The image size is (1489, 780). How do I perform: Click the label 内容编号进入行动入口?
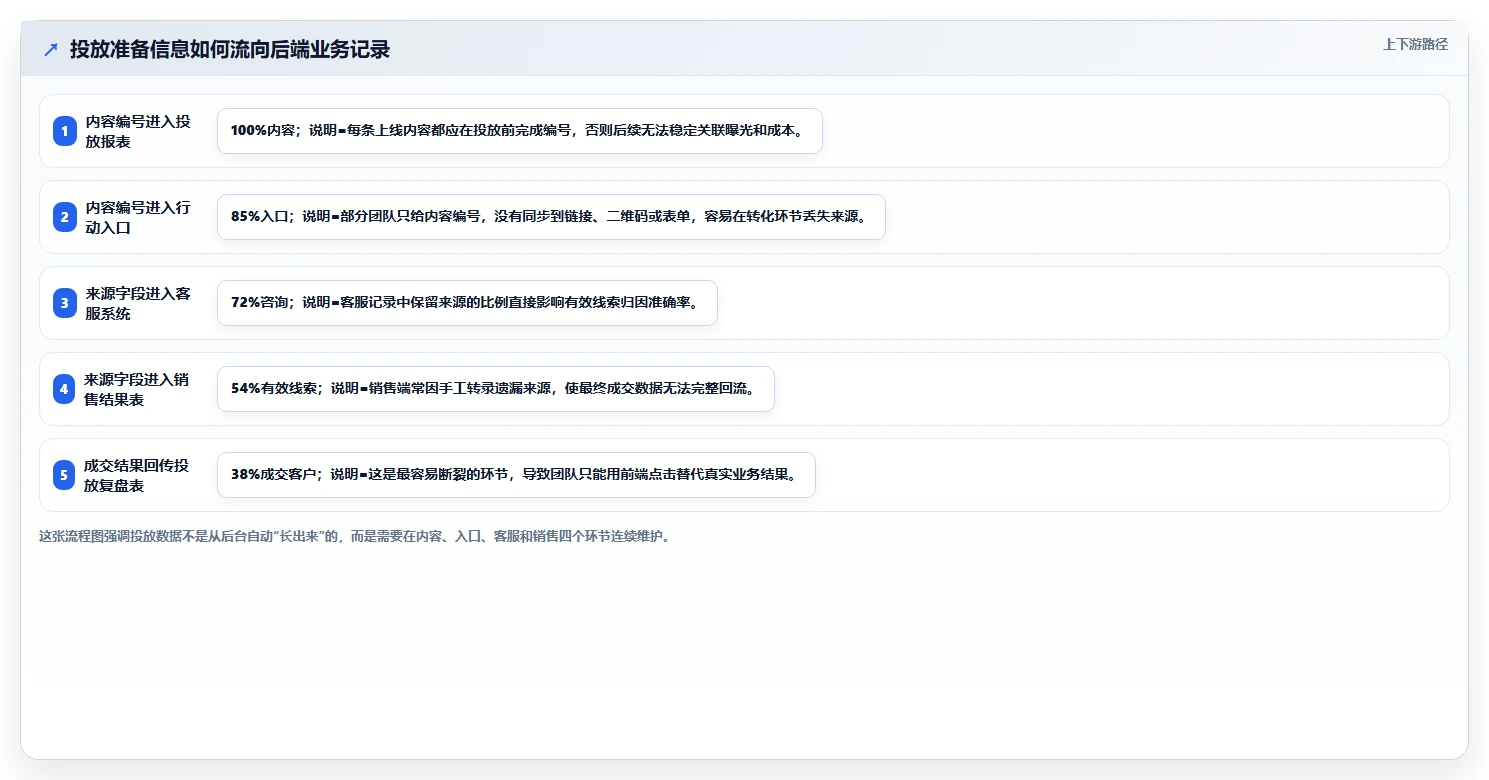(138, 217)
